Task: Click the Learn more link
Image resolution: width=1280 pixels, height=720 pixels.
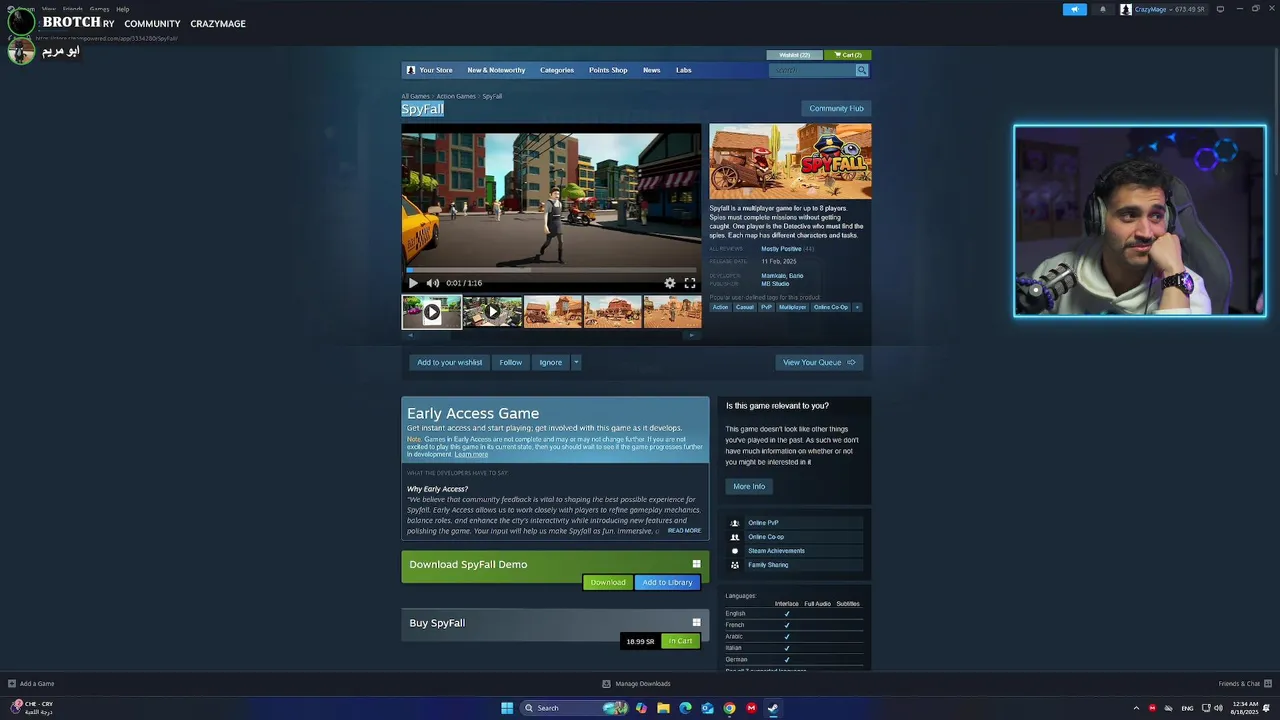Action: (471, 455)
